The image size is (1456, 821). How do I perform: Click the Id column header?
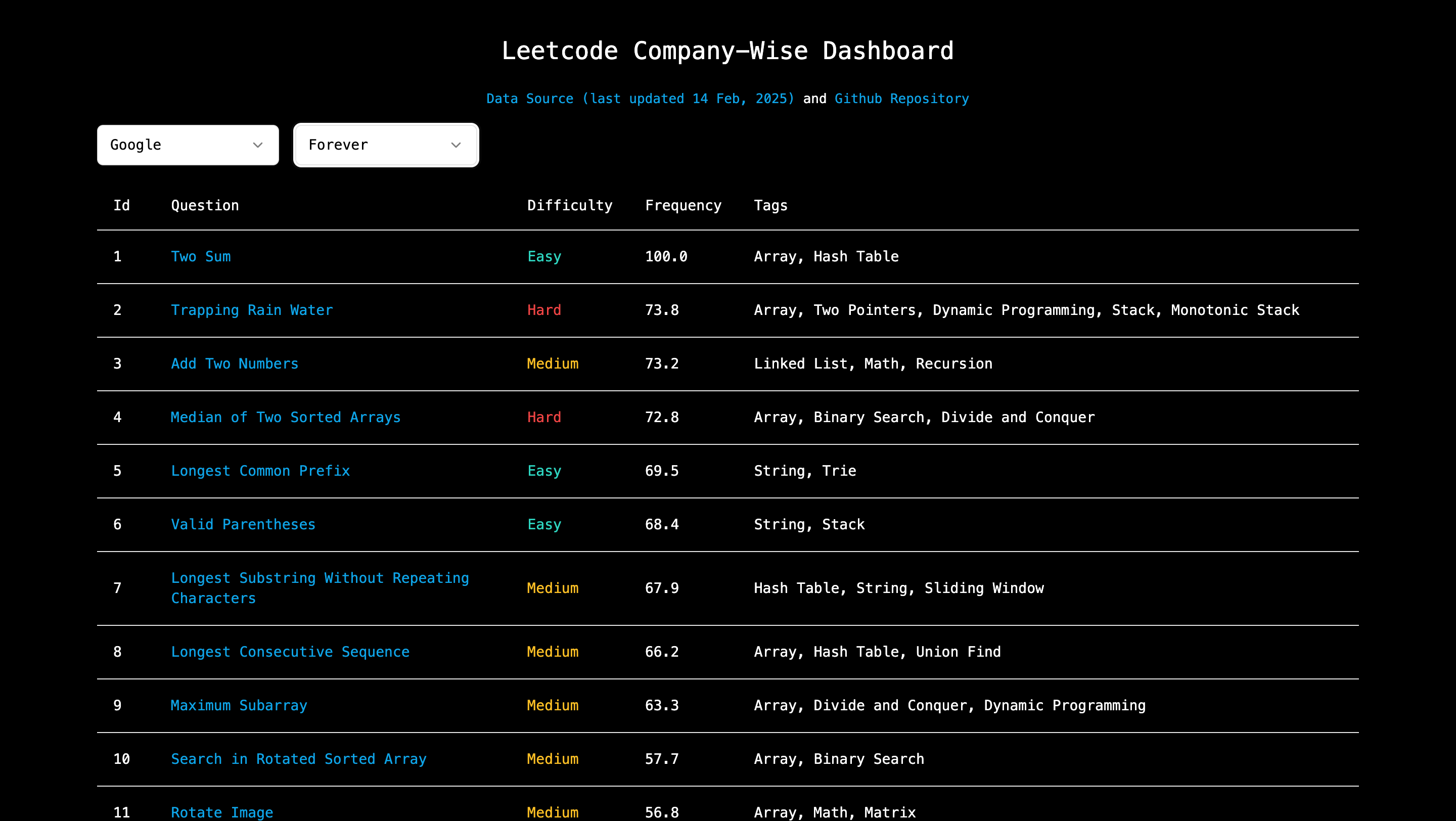(x=121, y=206)
